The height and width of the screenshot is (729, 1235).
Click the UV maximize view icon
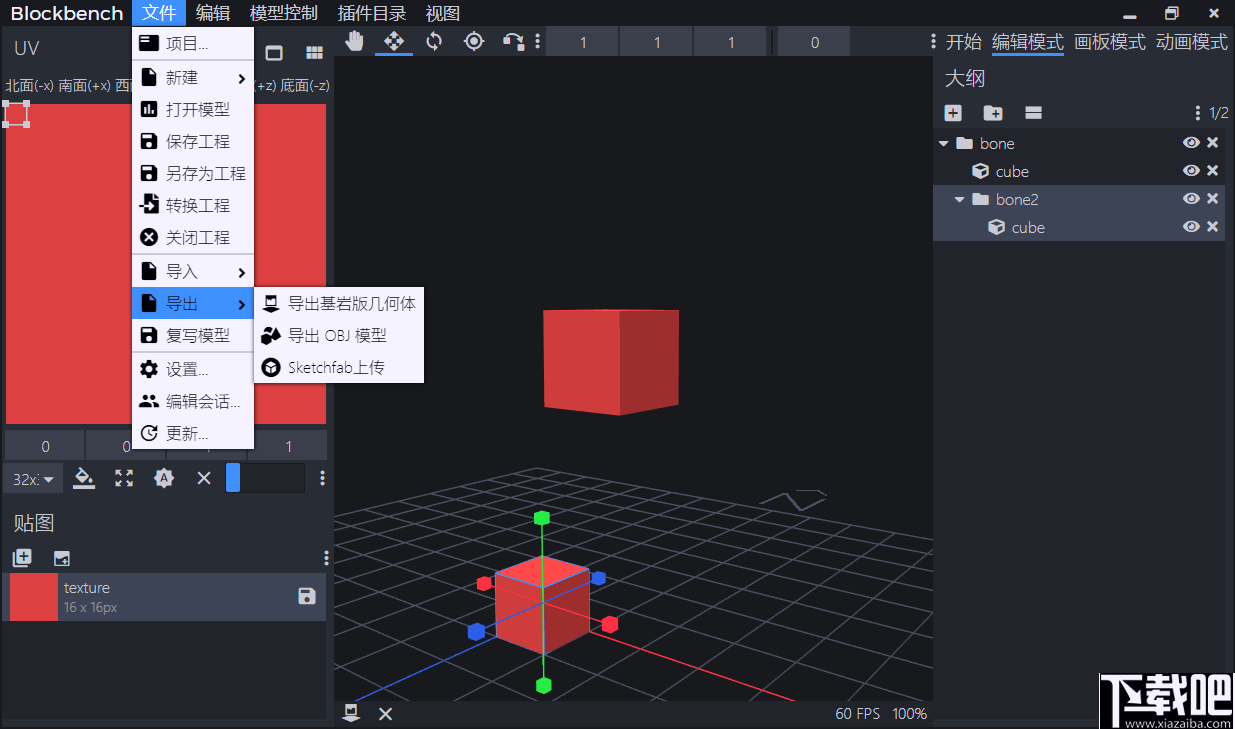coord(124,478)
